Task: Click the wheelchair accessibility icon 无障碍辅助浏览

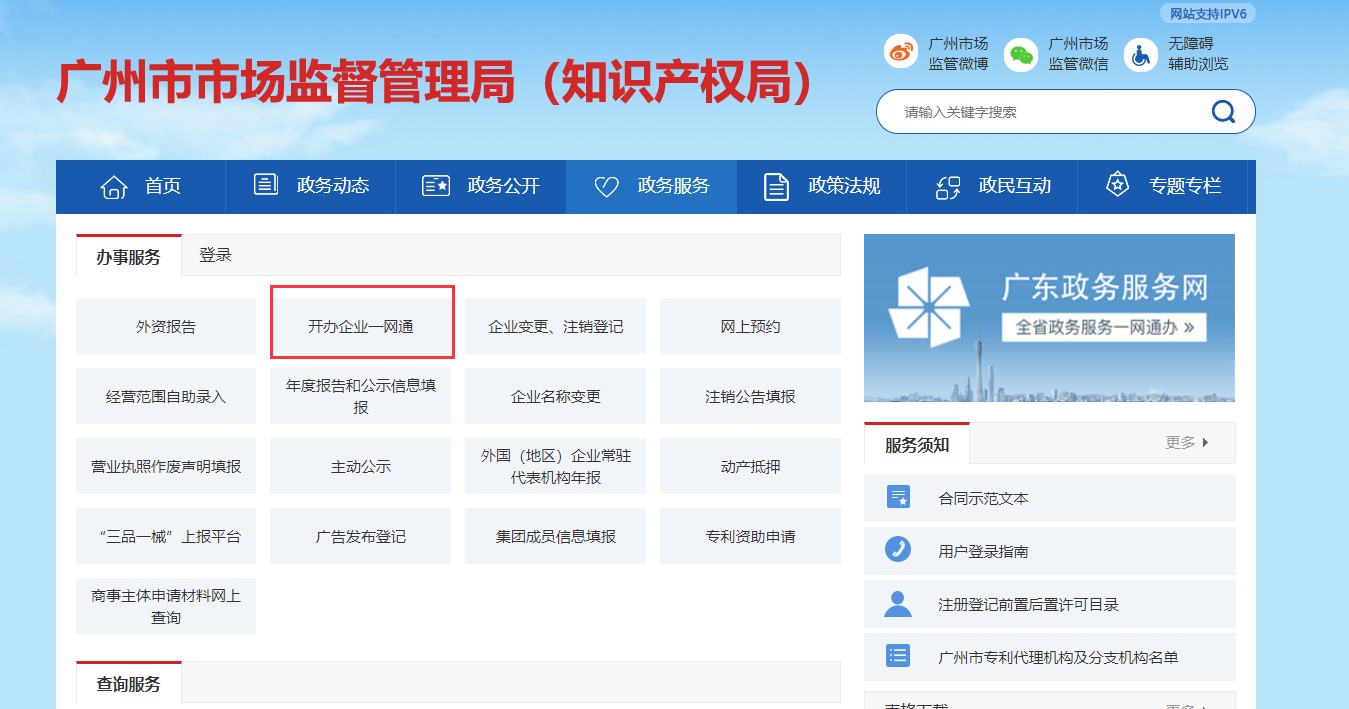Action: pos(1141,54)
